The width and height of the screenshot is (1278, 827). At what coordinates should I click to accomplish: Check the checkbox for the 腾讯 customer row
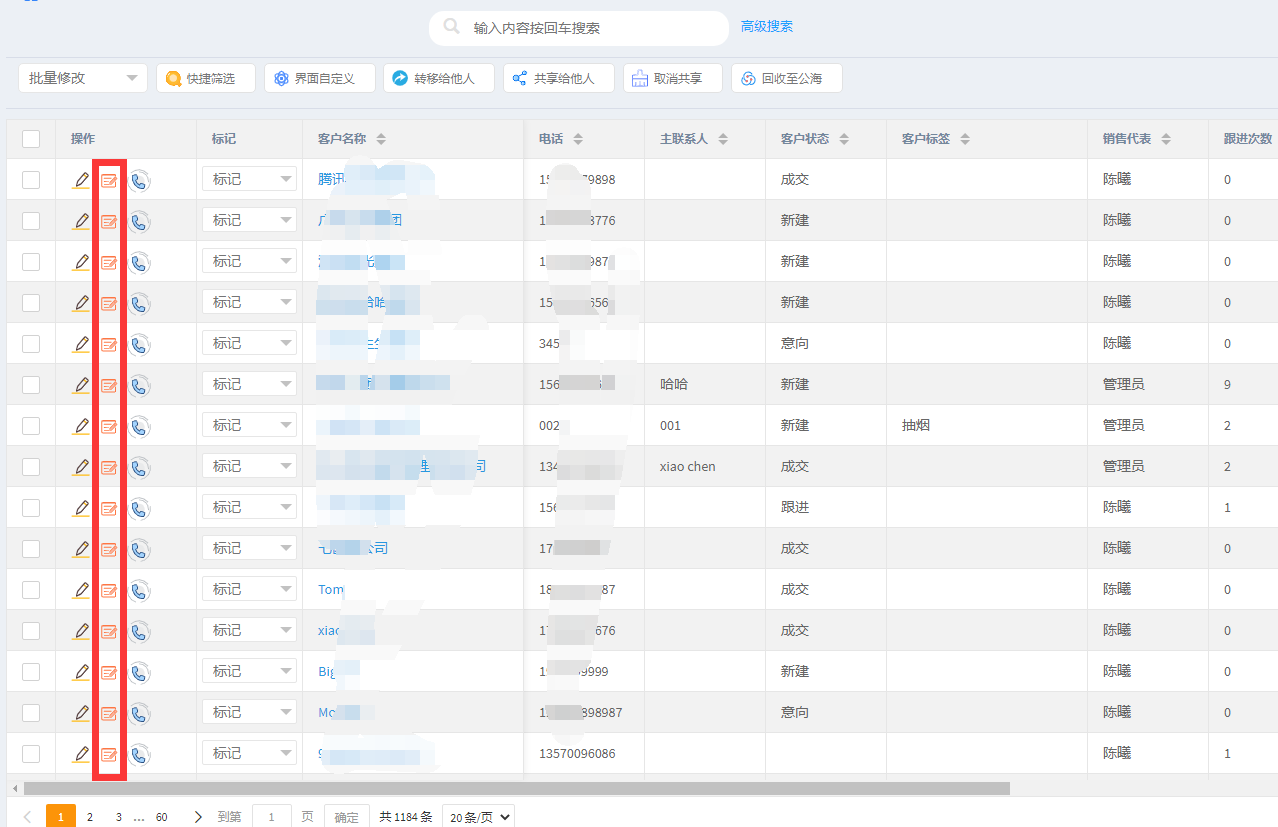(x=31, y=180)
